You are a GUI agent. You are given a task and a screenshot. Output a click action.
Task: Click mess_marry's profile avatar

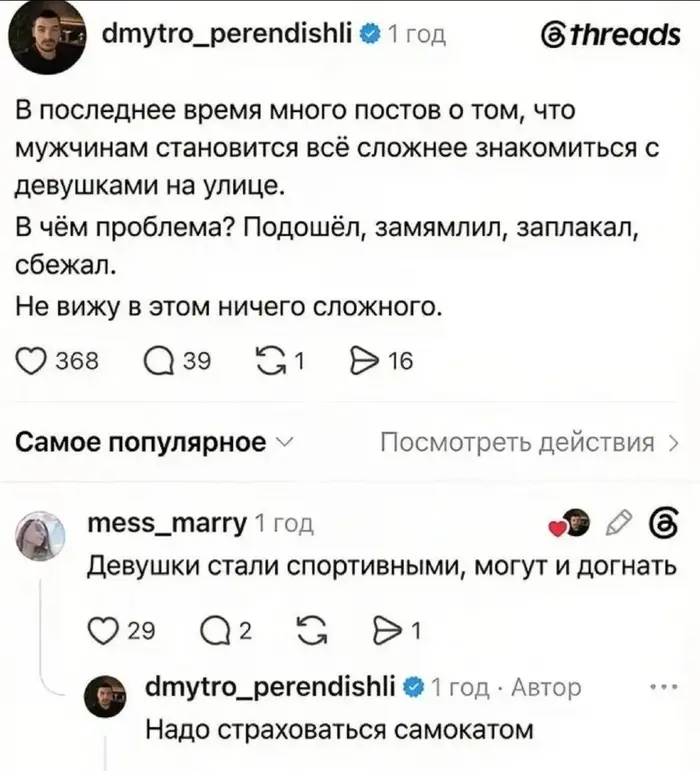[41, 535]
